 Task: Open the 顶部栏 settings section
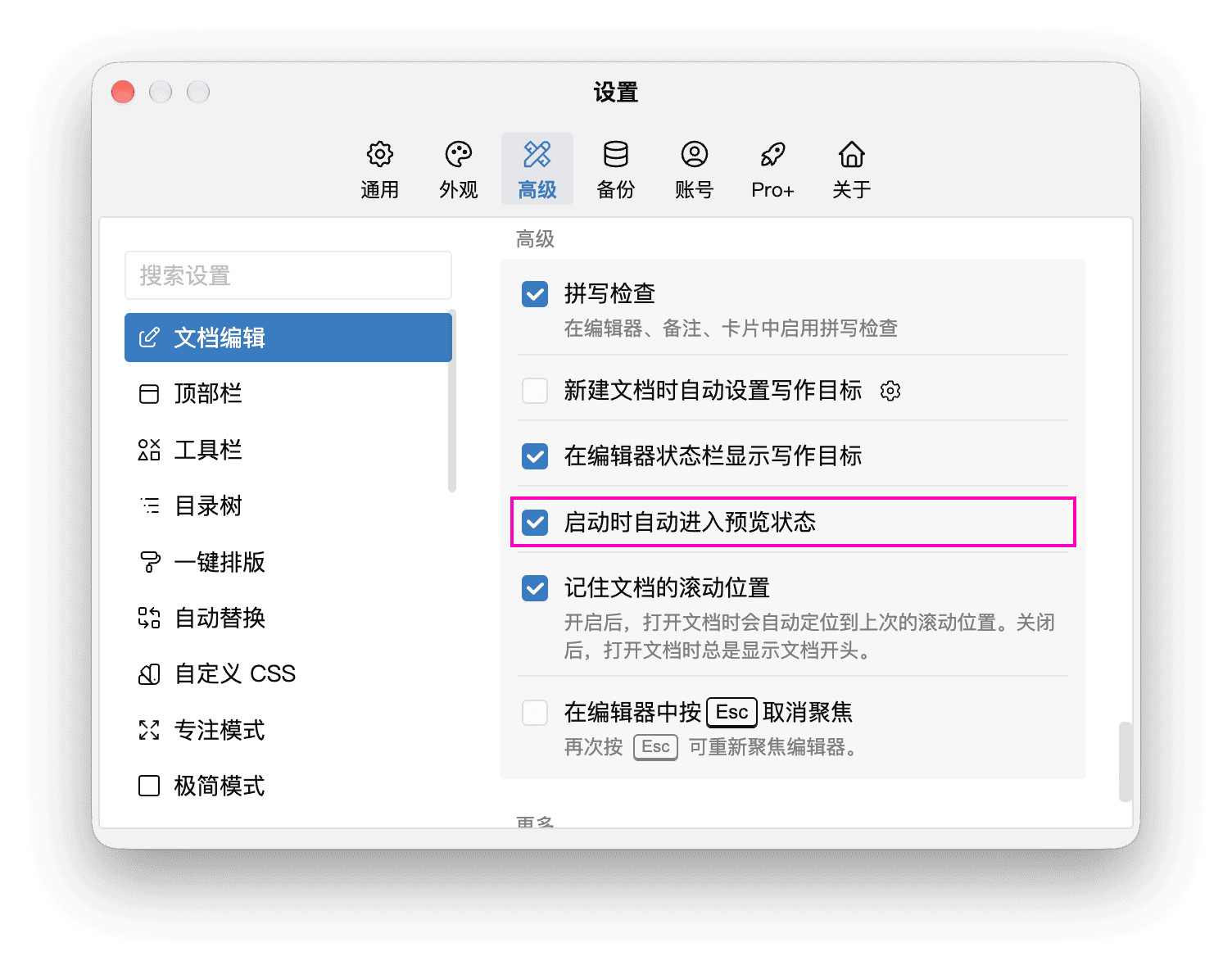click(x=288, y=394)
